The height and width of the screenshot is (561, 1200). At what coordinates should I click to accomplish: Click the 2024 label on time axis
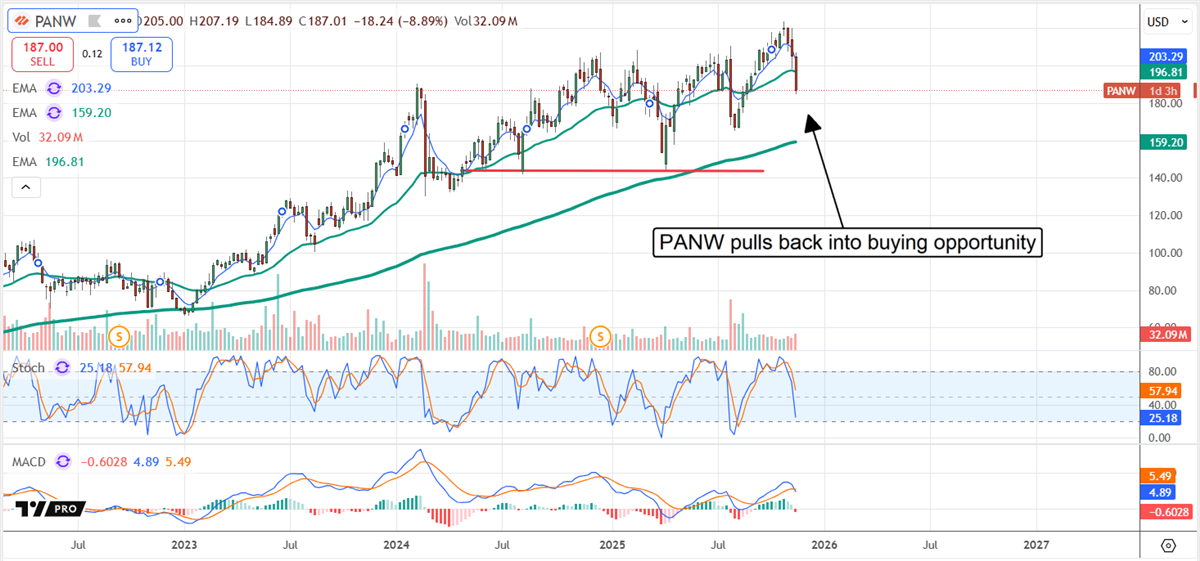point(398,544)
